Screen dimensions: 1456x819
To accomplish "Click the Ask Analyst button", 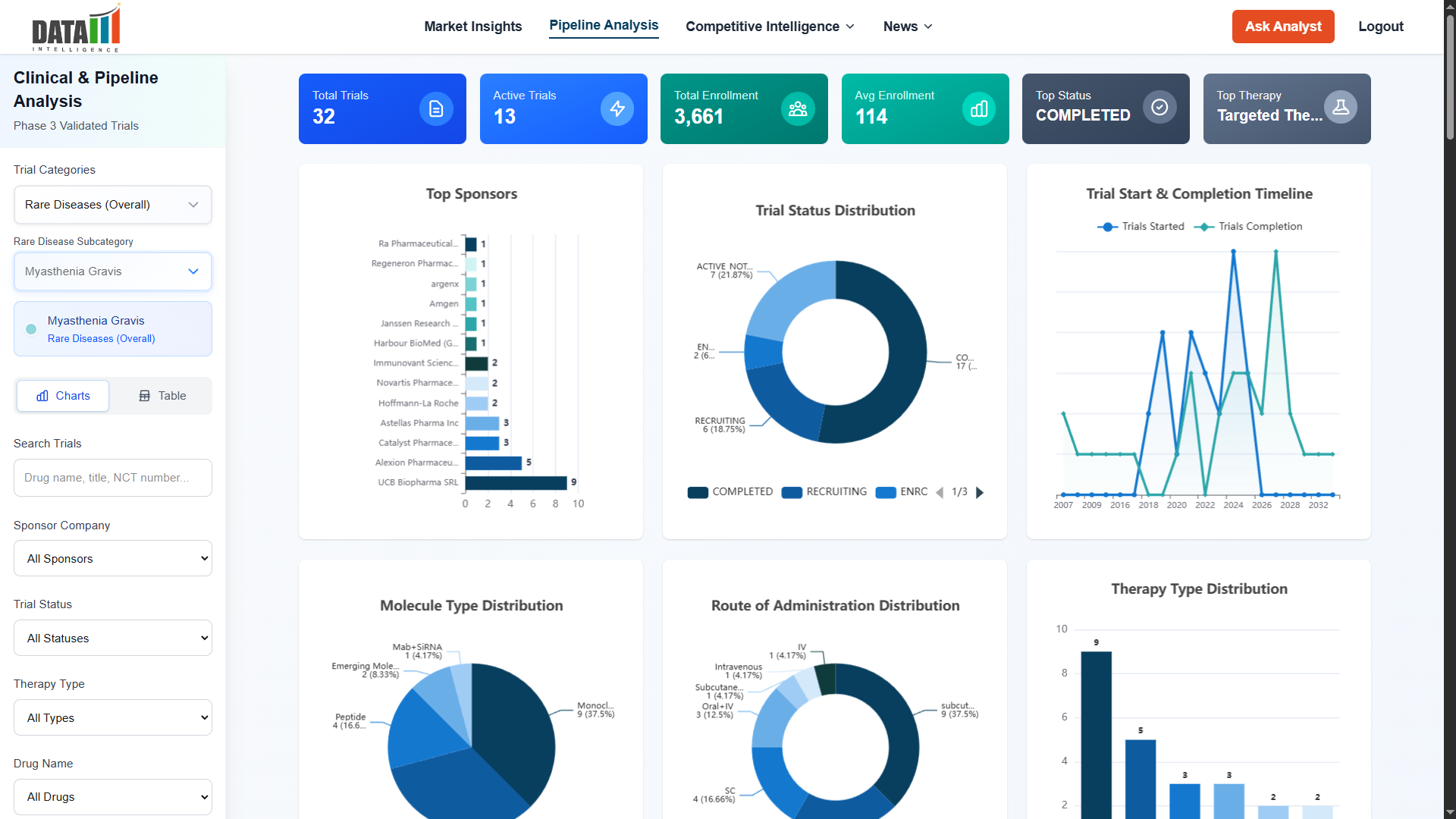I will (x=1282, y=27).
